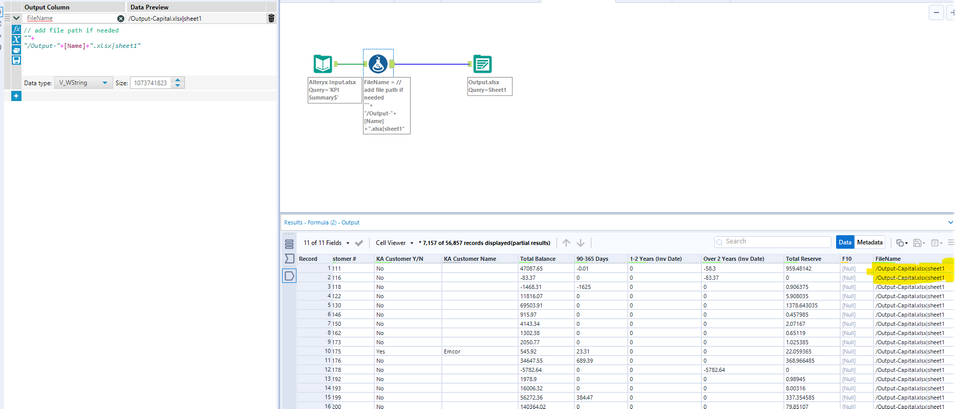The height and width of the screenshot is (409, 960).
Task: Show all messages list icon in results
Action: (x=289, y=244)
